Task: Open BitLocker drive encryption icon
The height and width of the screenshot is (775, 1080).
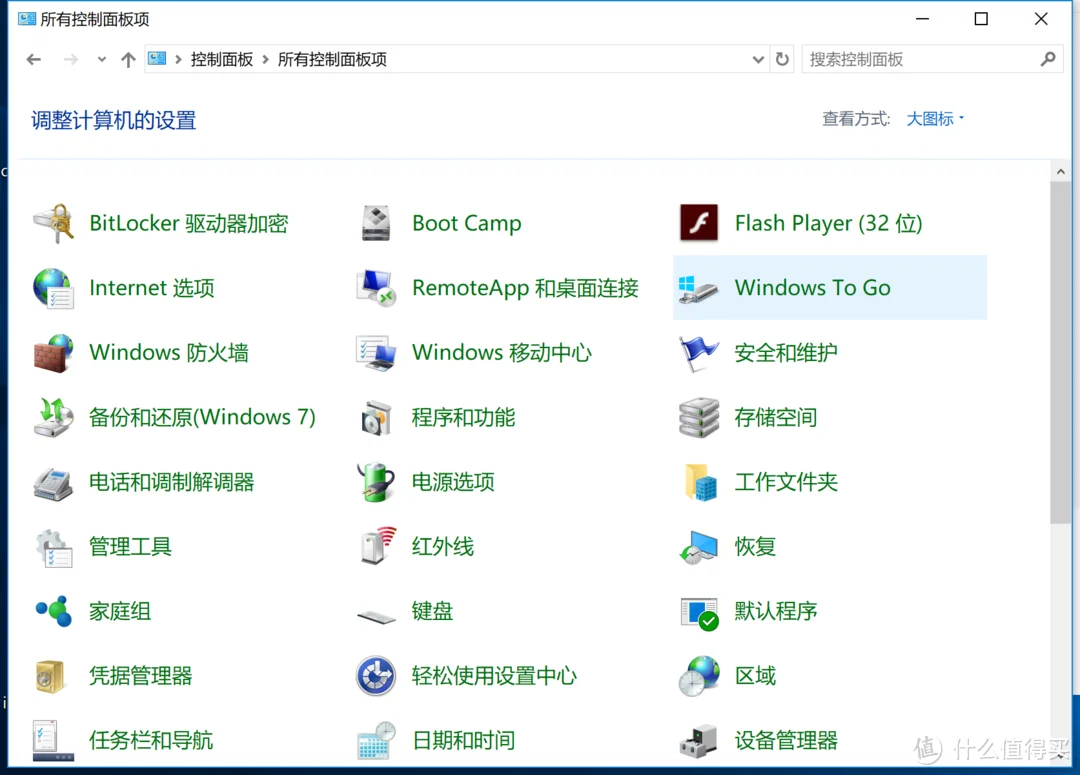Action: point(53,223)
